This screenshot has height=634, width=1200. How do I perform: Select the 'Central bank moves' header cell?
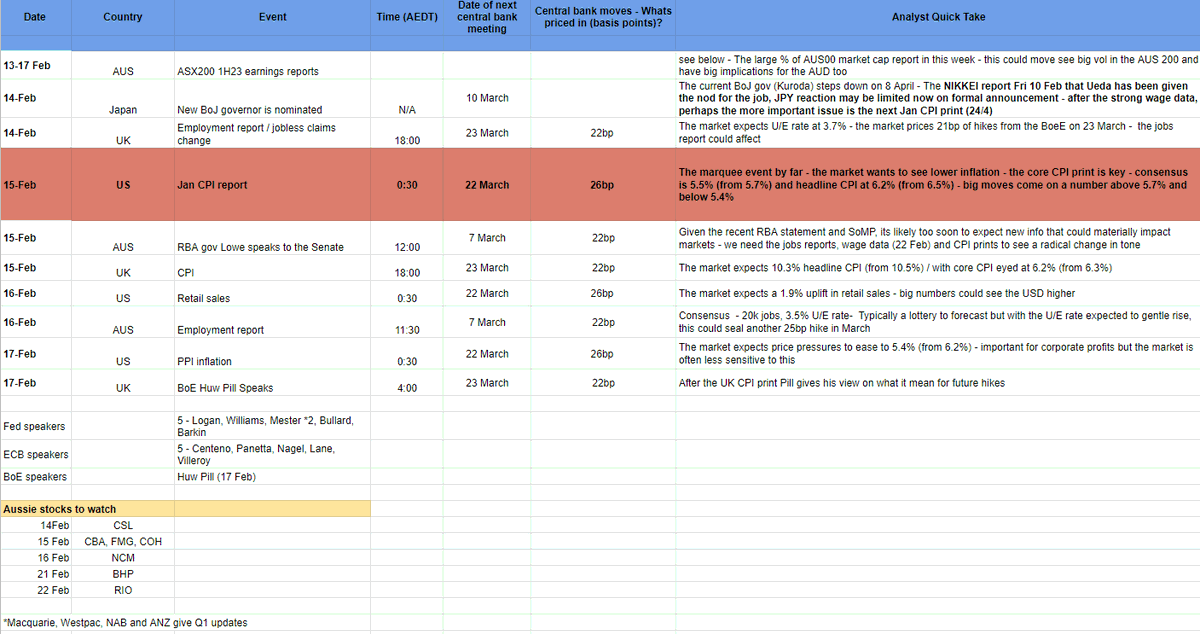click(603, 17)
